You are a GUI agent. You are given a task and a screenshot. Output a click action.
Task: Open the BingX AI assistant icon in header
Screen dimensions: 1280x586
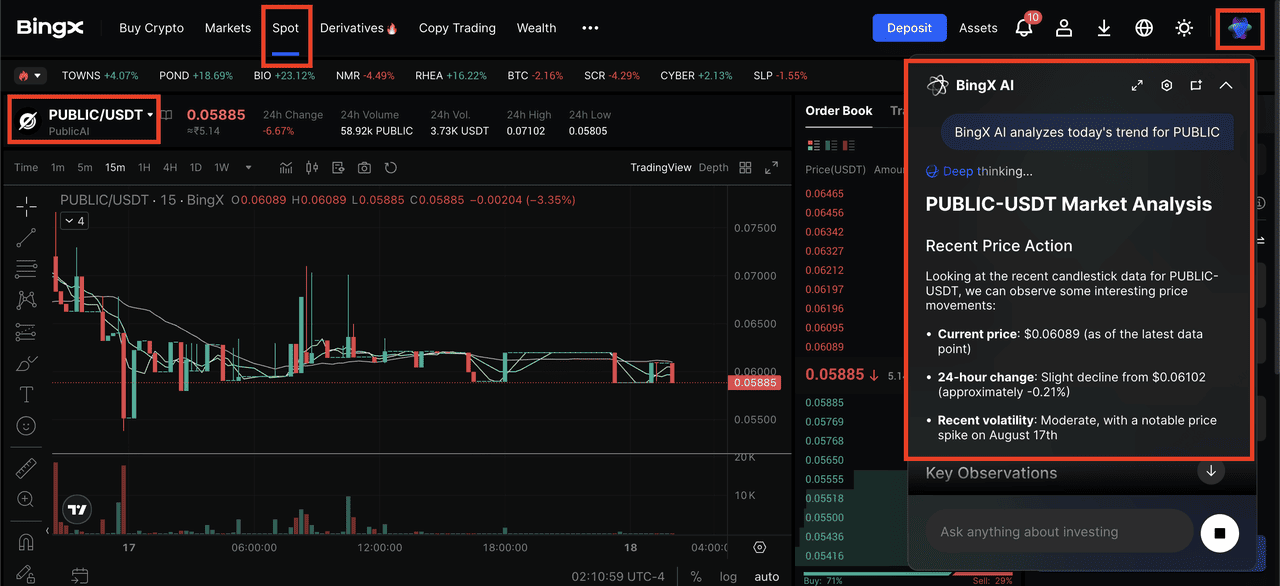point(1240,28)
